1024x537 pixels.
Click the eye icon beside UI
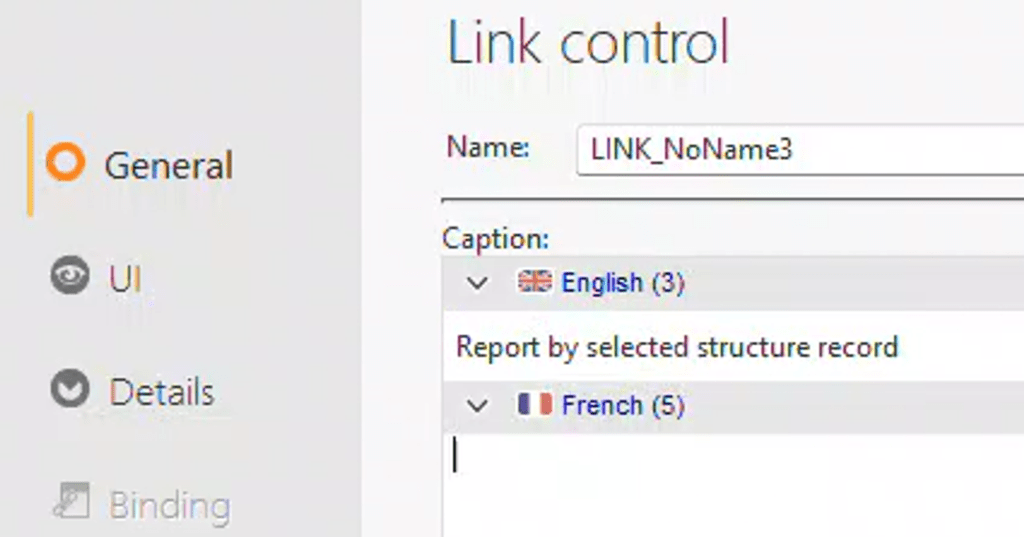pos(69,278)
